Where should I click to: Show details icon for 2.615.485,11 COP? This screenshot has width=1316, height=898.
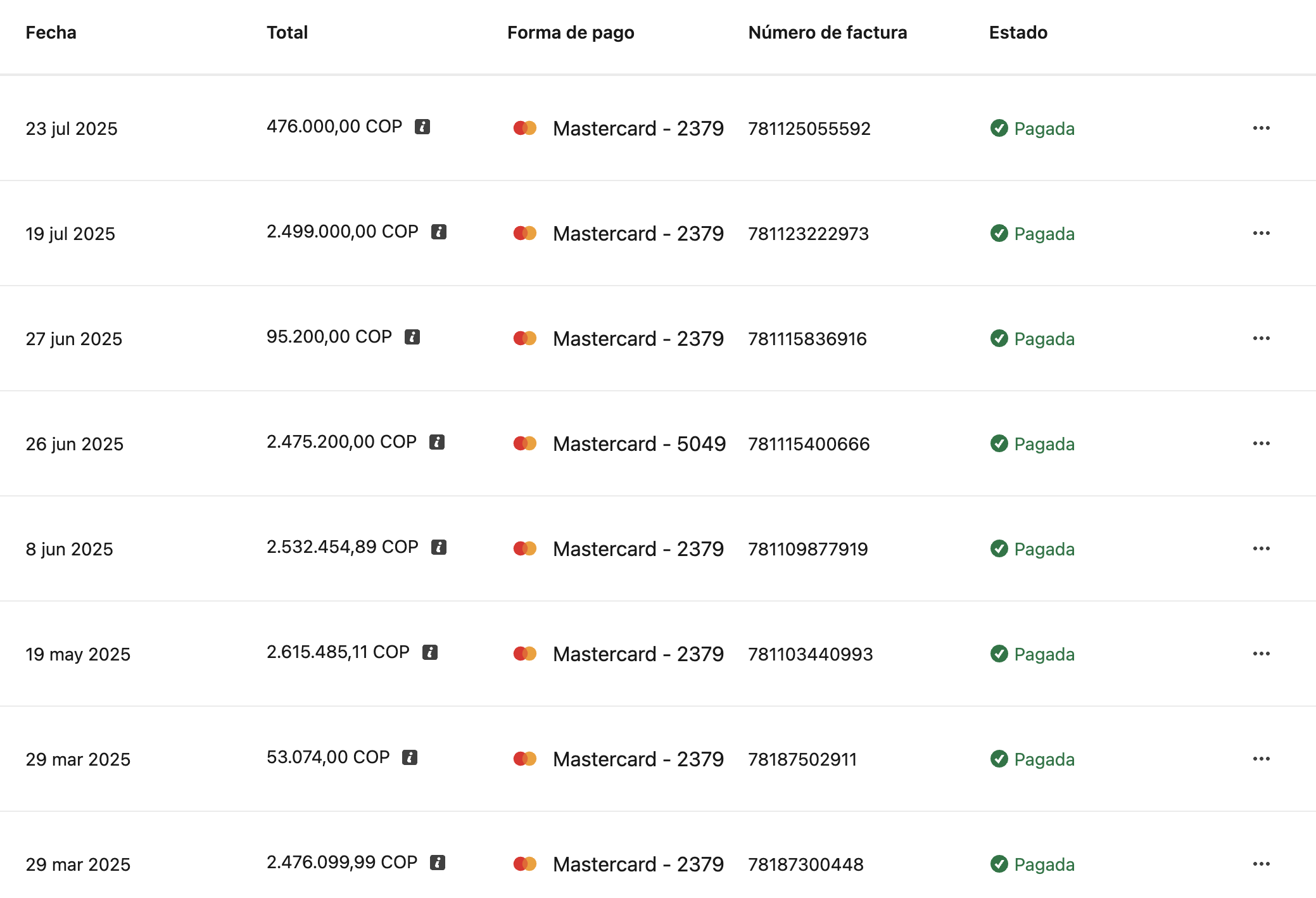430,652
